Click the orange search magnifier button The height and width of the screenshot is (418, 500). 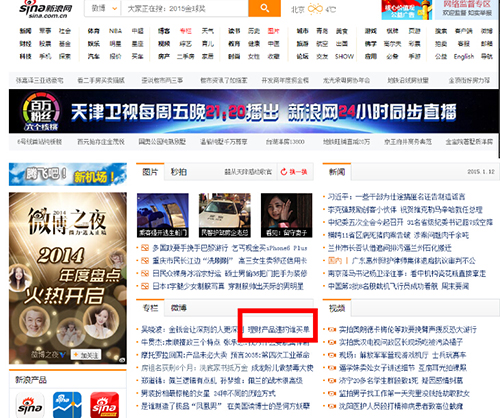point(264,8)
